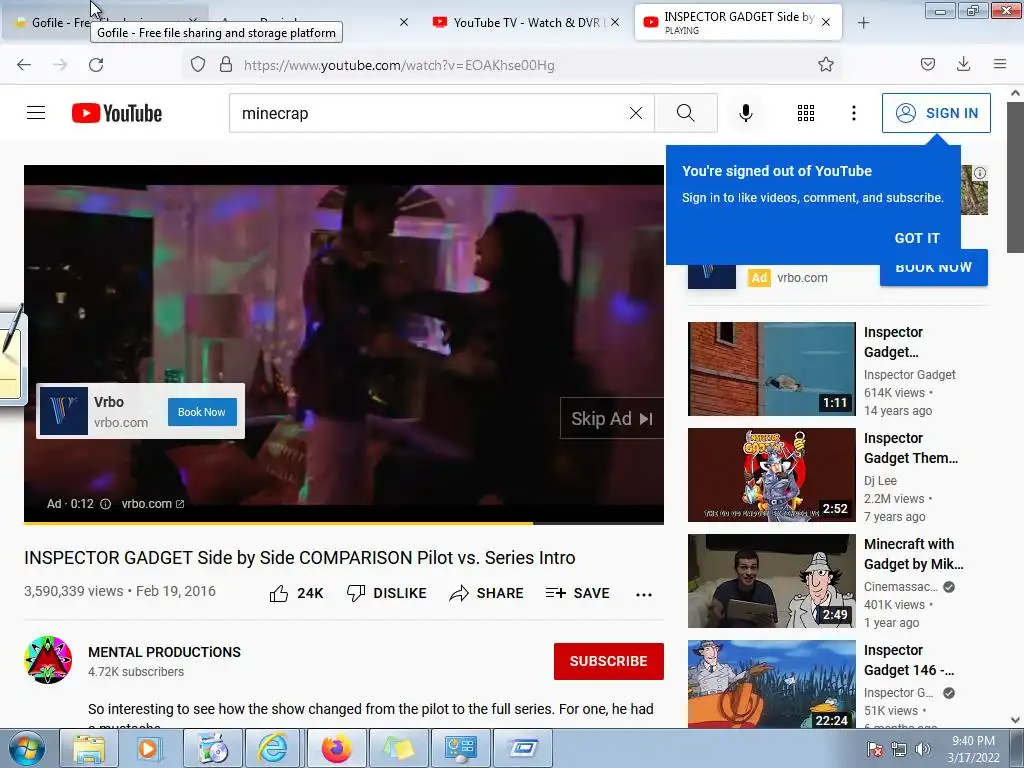This screenshot has width=1024, height=768.
Task: Reload the current page
Action: click(96, 65)
